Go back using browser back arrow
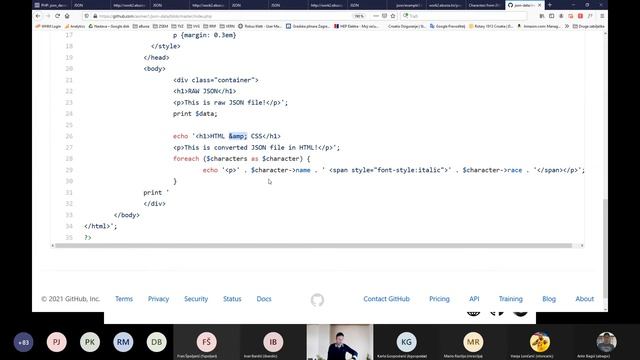The image size is (640, 360). point(38,16)
